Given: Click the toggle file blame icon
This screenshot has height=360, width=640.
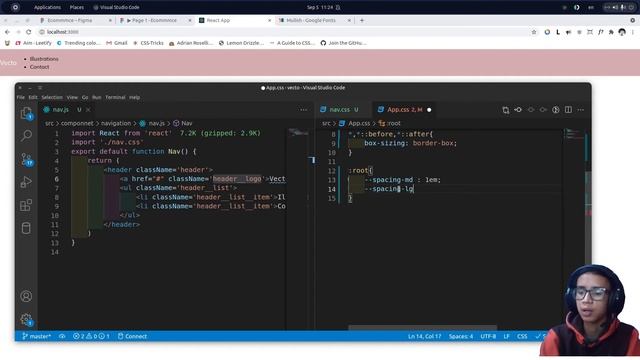Looking at the screenshot, I should (x=556, y=110).
